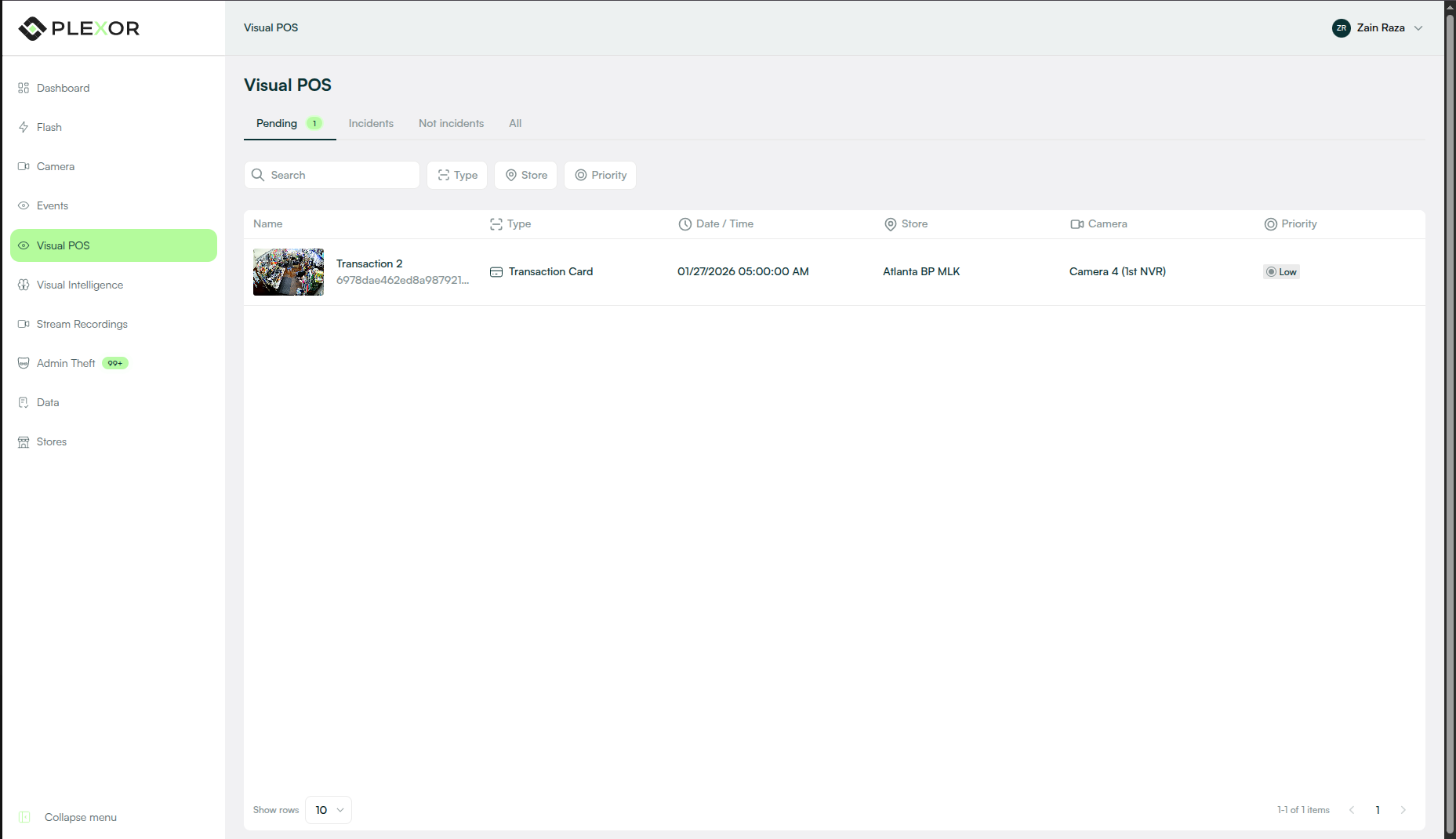Select the Flash lightning icon

[x=24, y=127]
